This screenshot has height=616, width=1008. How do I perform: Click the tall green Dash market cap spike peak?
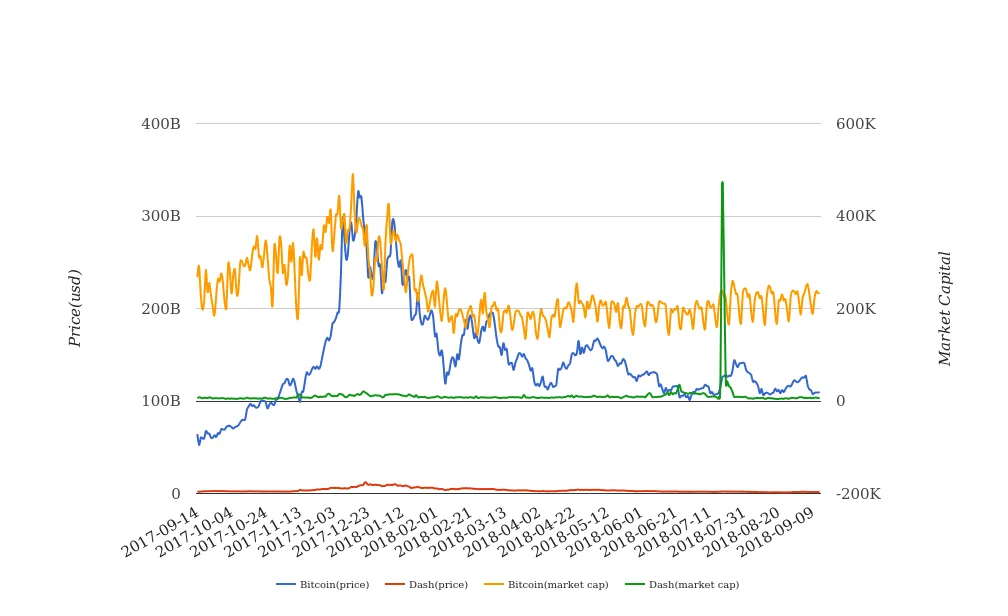pos(723,183)
